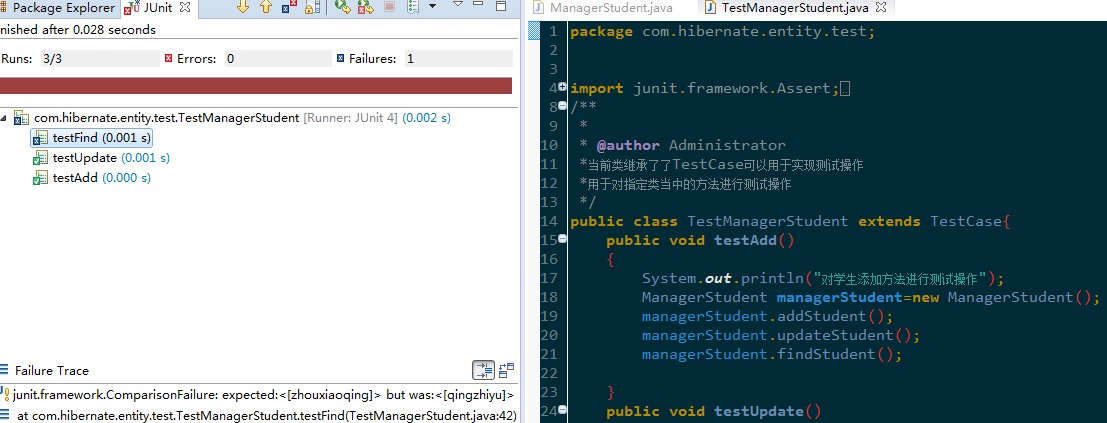Toggle Show Failures Only filter
The width and height of the screenshot is (1107, 423).
pos(289,8)
